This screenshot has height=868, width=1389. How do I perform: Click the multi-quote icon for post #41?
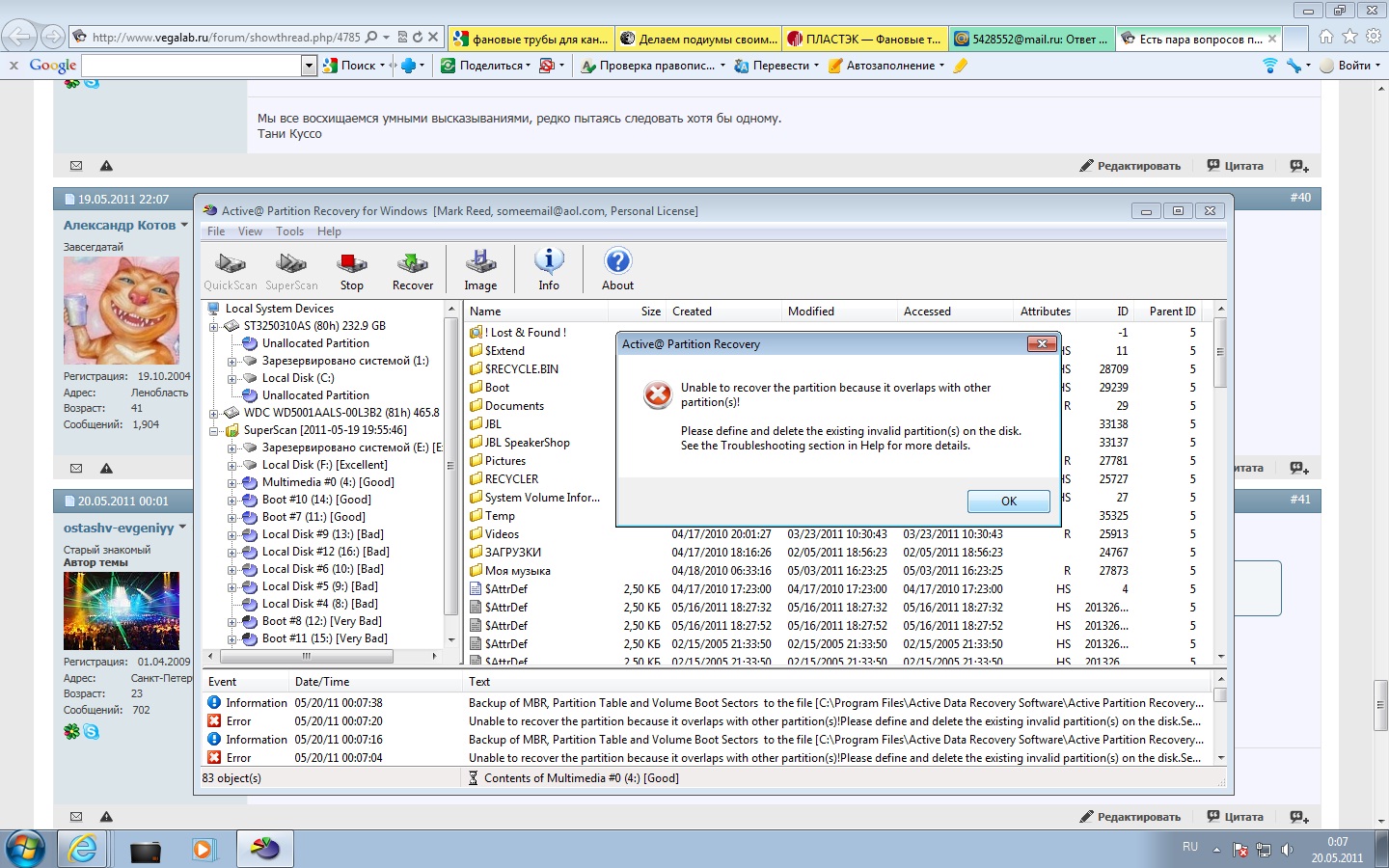coord(1299,817)
